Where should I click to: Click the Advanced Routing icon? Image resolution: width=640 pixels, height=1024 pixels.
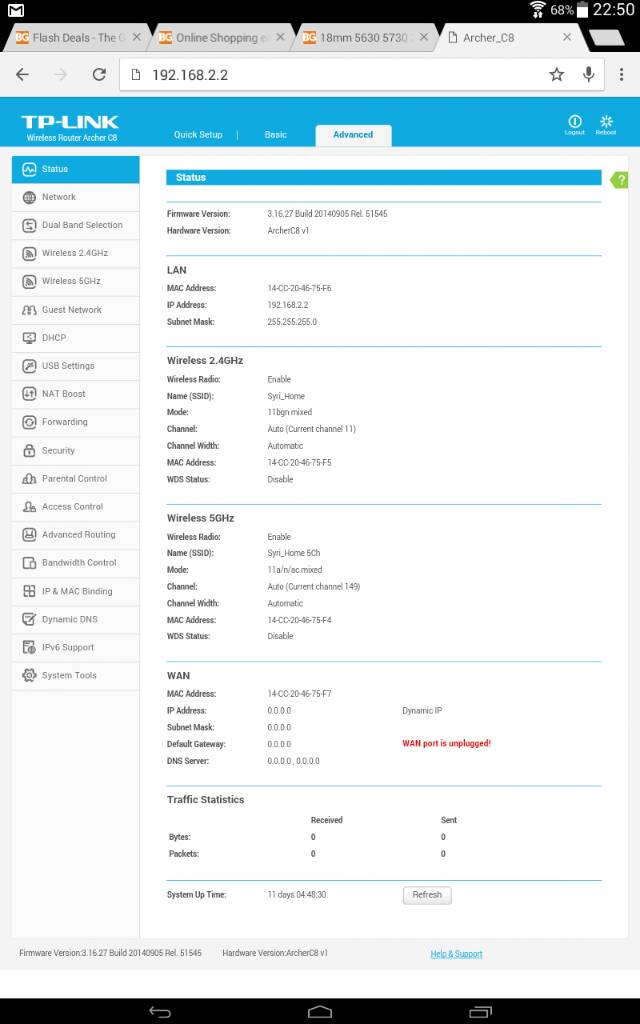29,535
